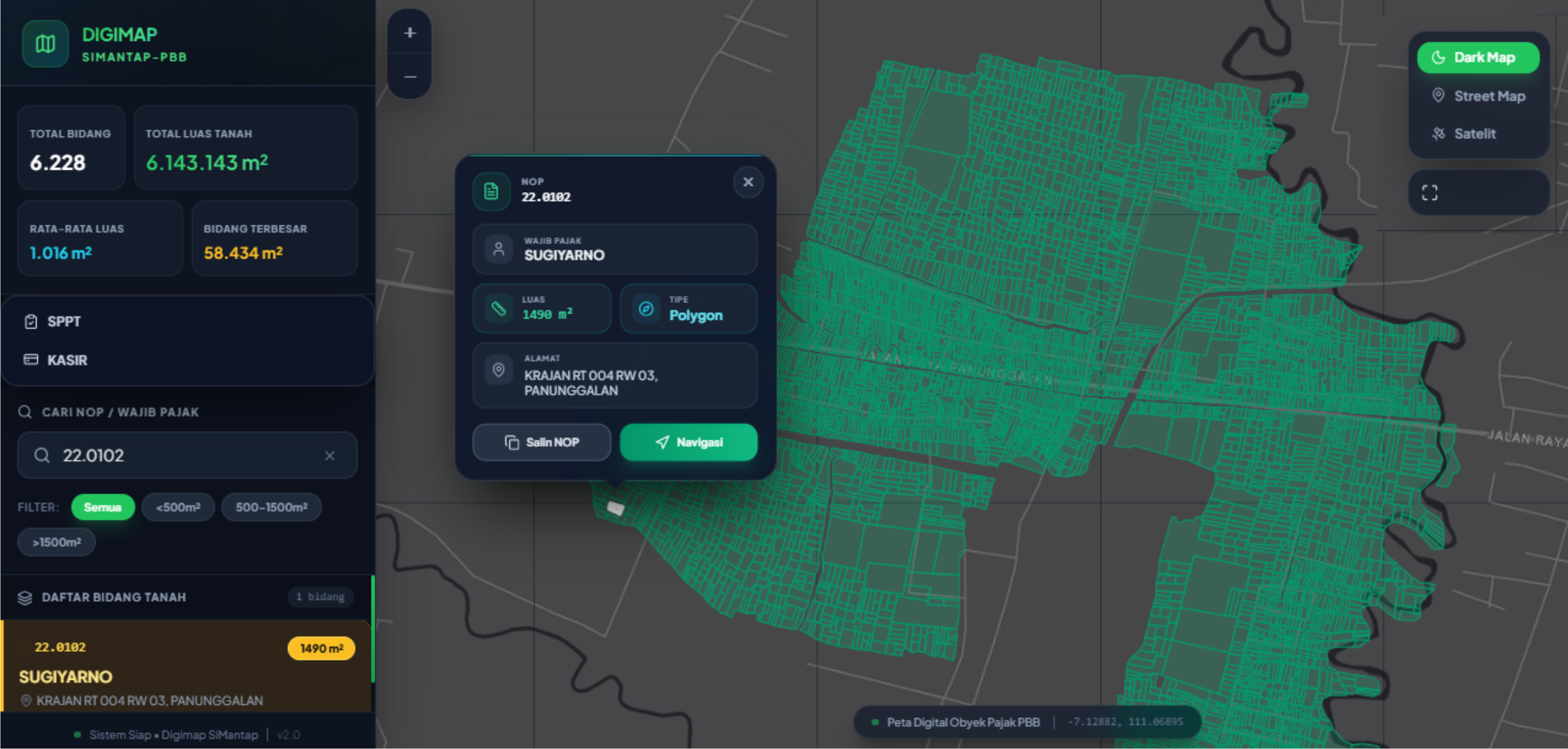1568x749 pixels.
Task: Select the Semua filter chip
Action: (103, 507)
